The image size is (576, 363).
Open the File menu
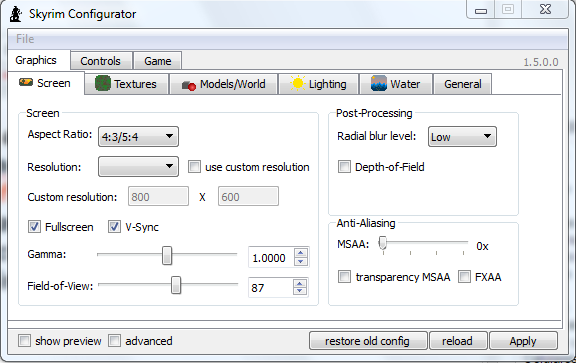coord(25,39)
